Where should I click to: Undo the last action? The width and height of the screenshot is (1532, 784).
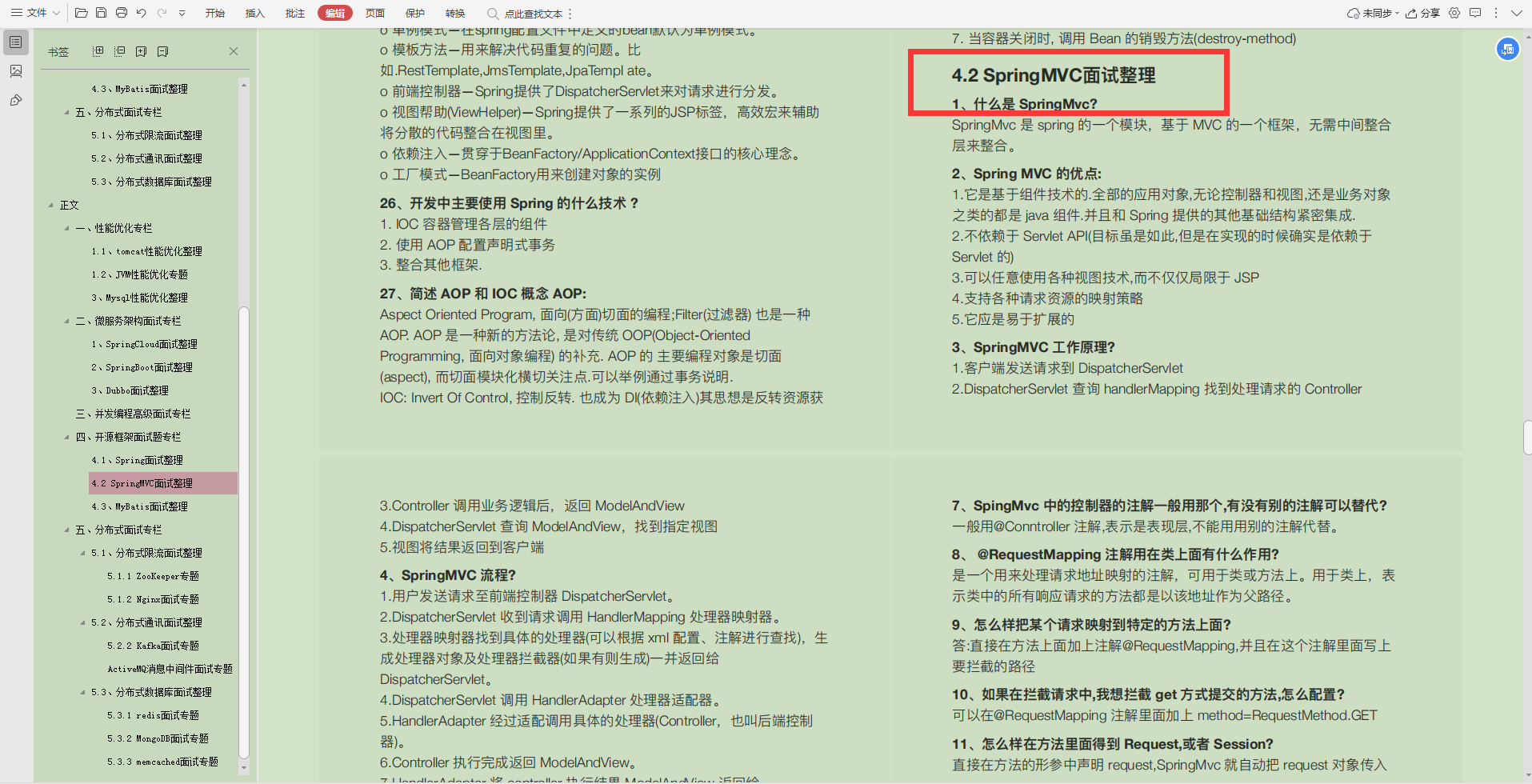pyautogui.click(x=142, y=13)
